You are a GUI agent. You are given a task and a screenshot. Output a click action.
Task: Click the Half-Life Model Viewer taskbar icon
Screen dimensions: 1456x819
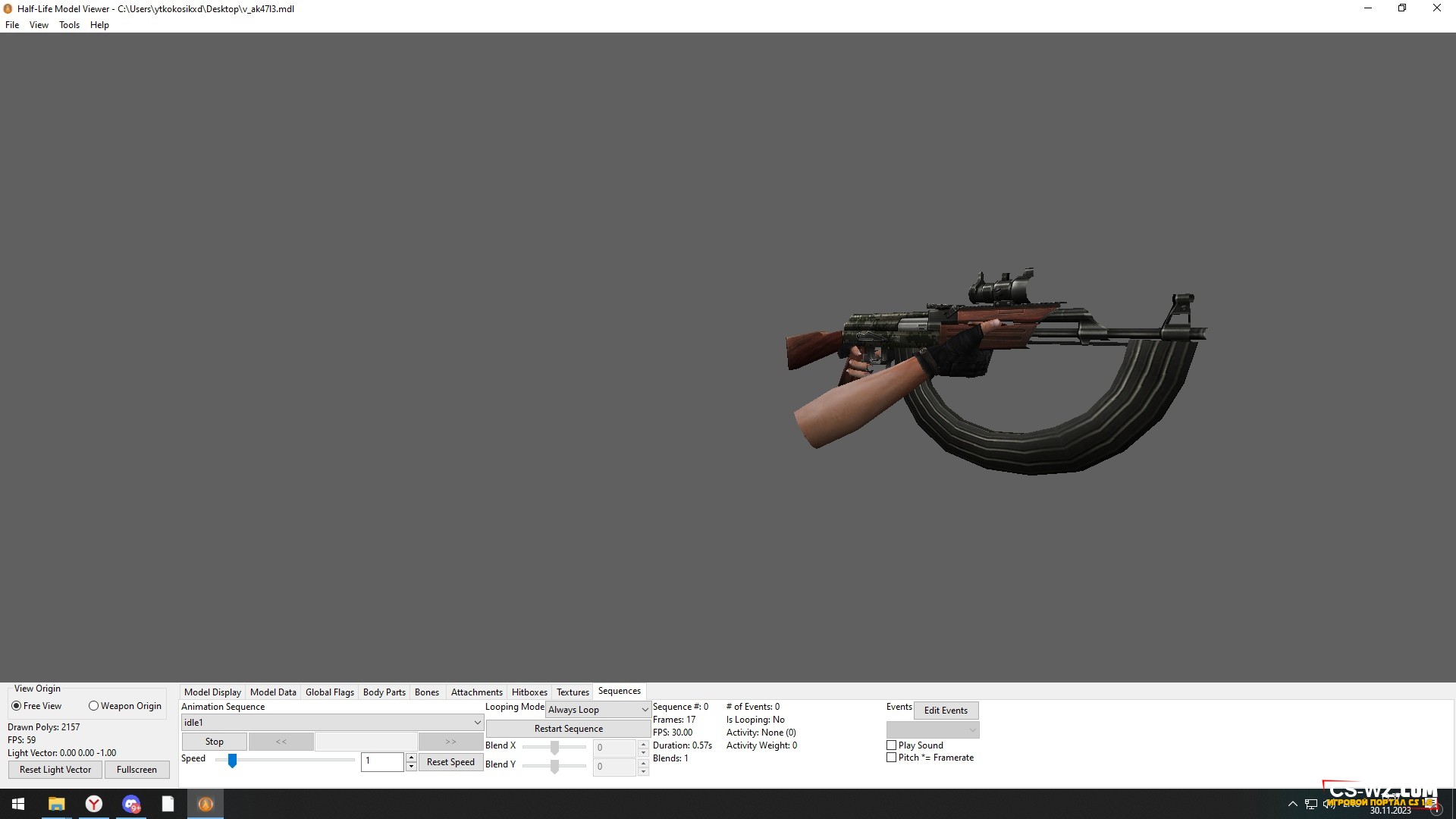click(206, 804)
